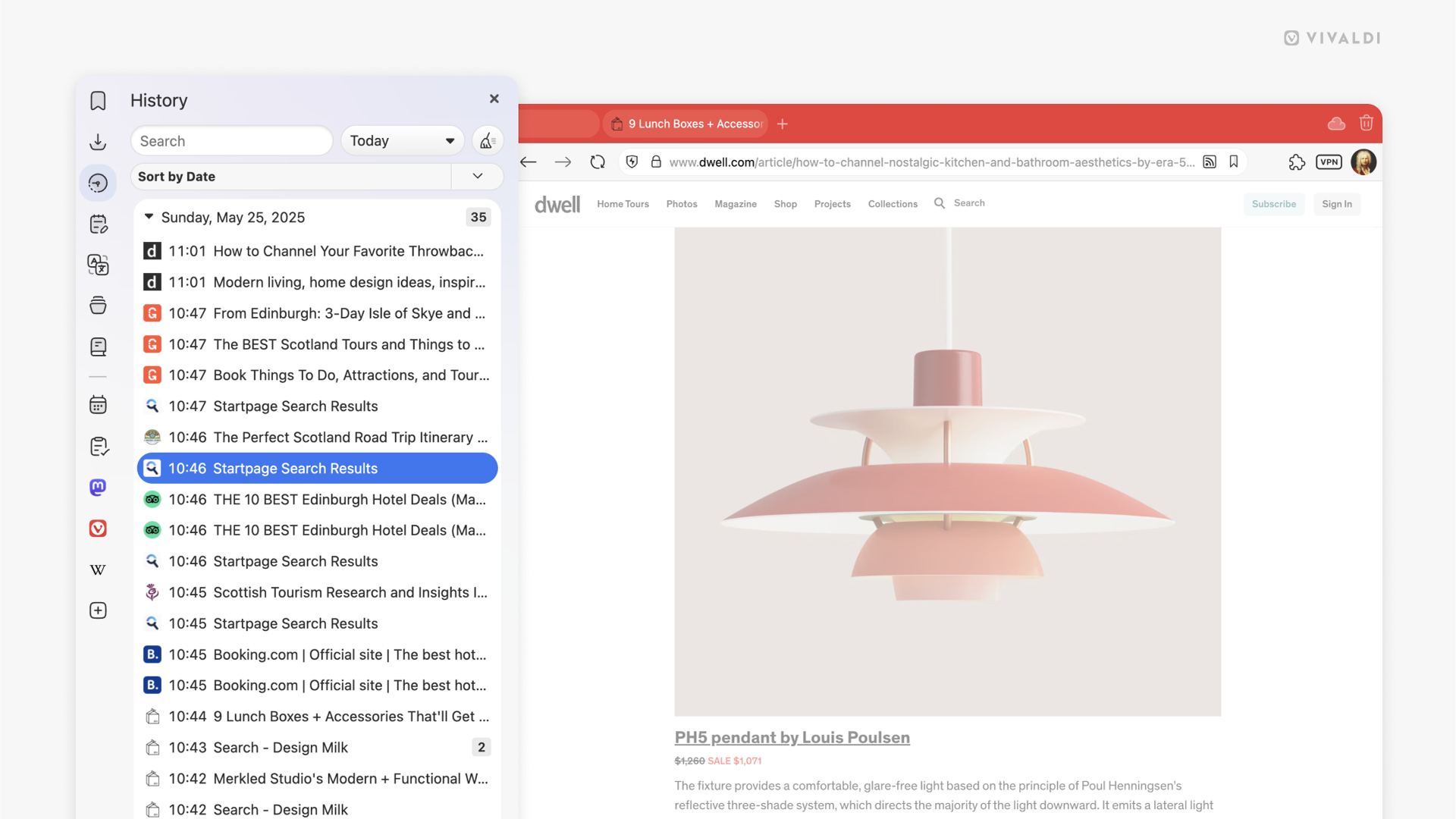The width and height of the screenshot is (1456, 819).
Task: Open the Downloads panel icon
Action: click(98, 142)
